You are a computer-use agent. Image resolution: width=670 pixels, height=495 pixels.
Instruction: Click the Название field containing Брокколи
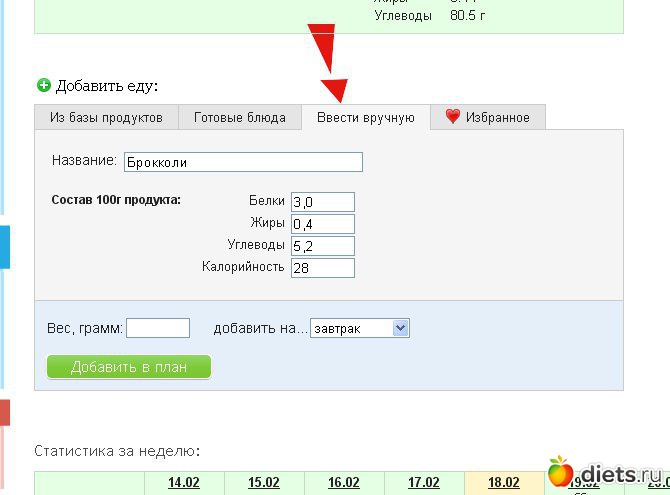[x=242, y=162]
